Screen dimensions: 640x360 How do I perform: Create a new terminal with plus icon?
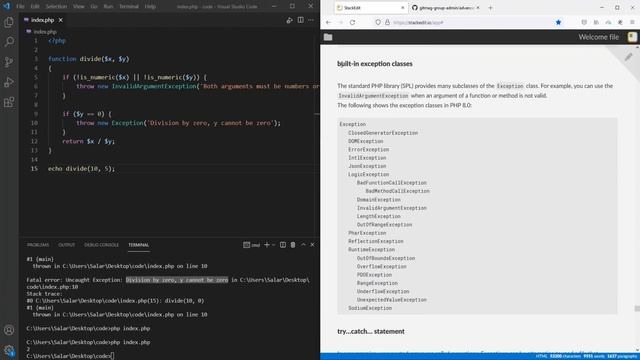click(267, 244)
